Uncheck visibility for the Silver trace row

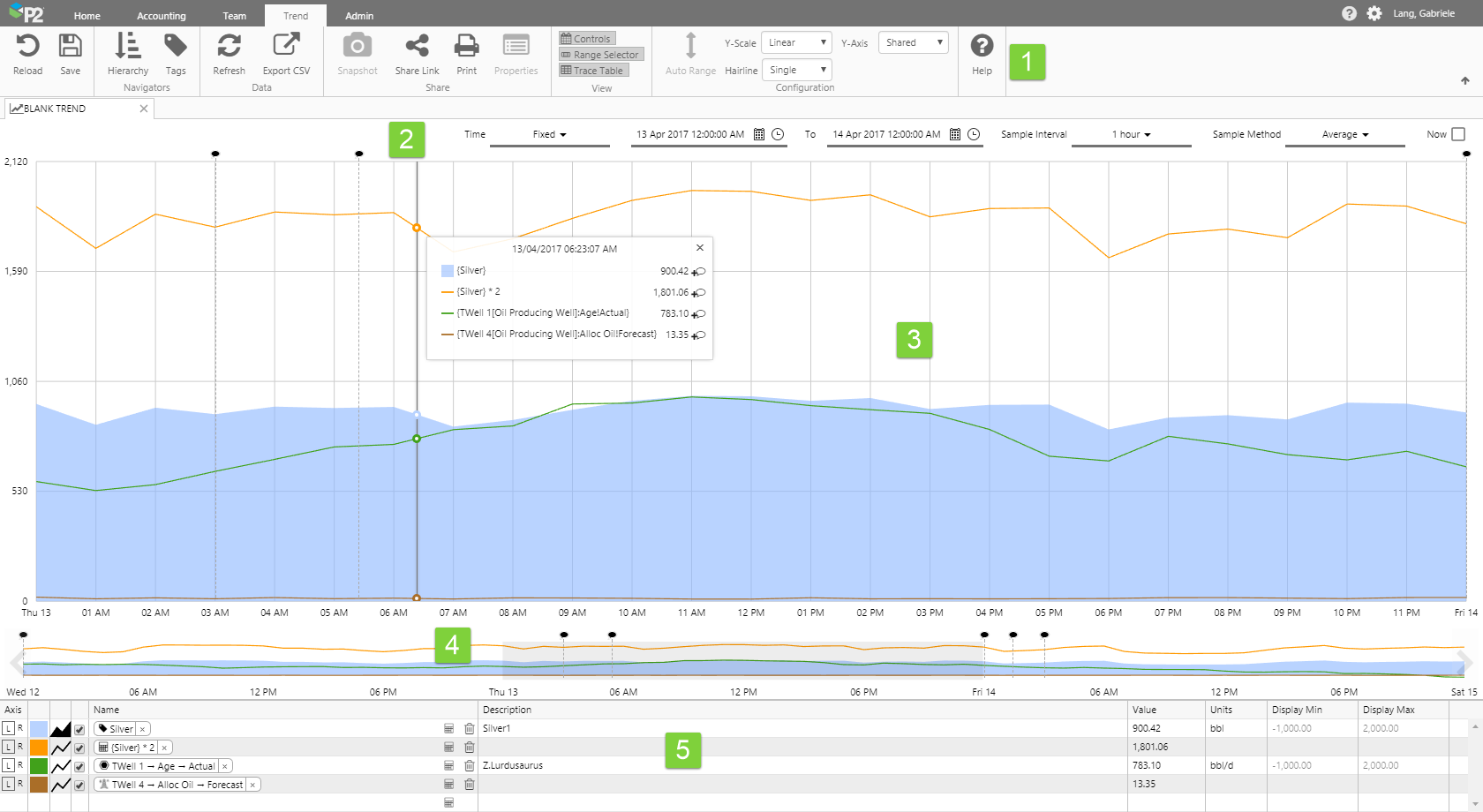click(79, 730)
